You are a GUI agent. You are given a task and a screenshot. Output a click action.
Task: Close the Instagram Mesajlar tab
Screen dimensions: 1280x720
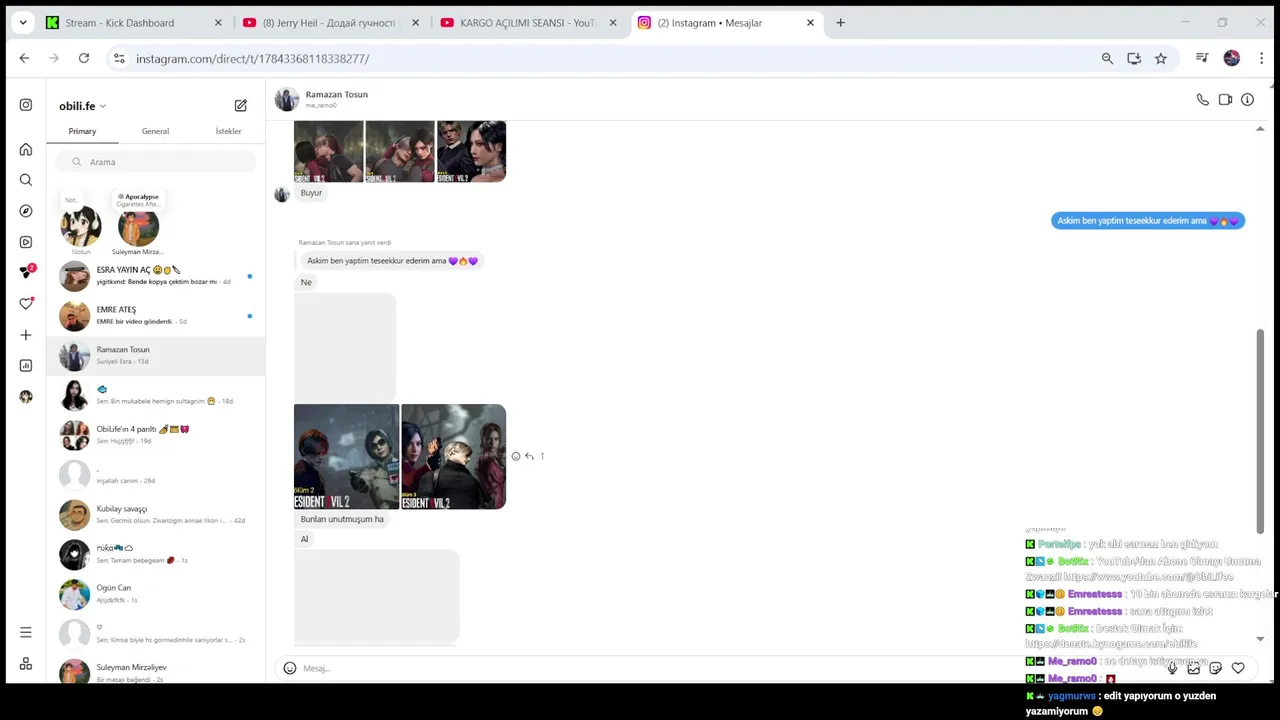(x=810, y=23)
